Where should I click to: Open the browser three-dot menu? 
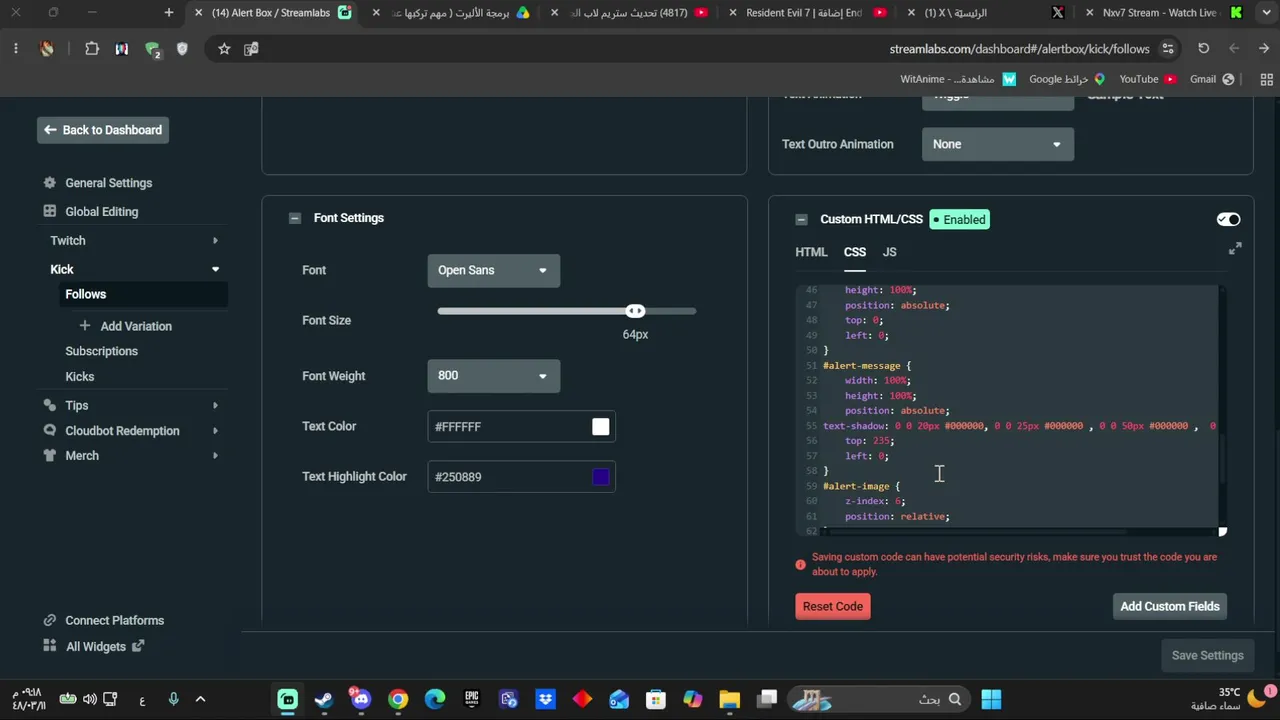(16, 49)
